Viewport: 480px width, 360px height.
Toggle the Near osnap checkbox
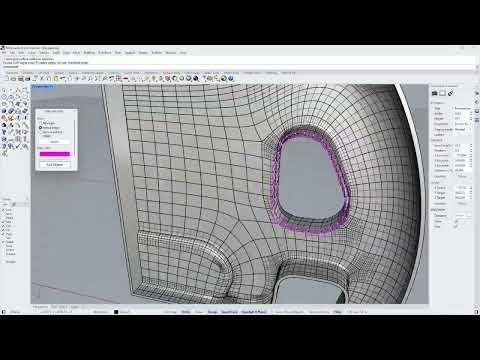pyautogui.click(x=3, y=214)
